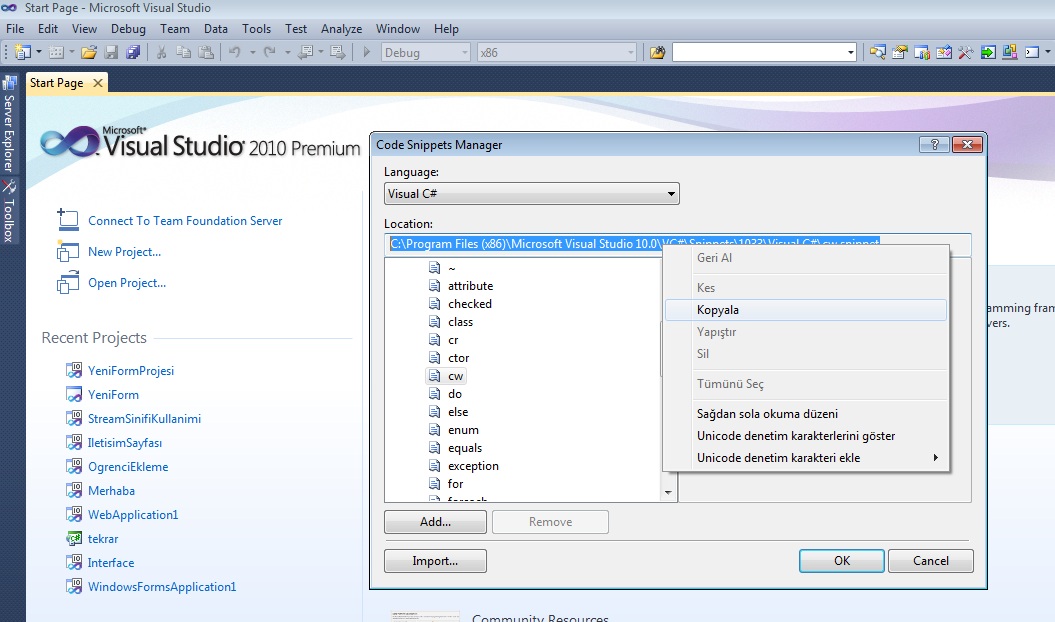Screen dimensions: 1055x622
Task: Open the Analyze menu
Action: click(341, 29)
